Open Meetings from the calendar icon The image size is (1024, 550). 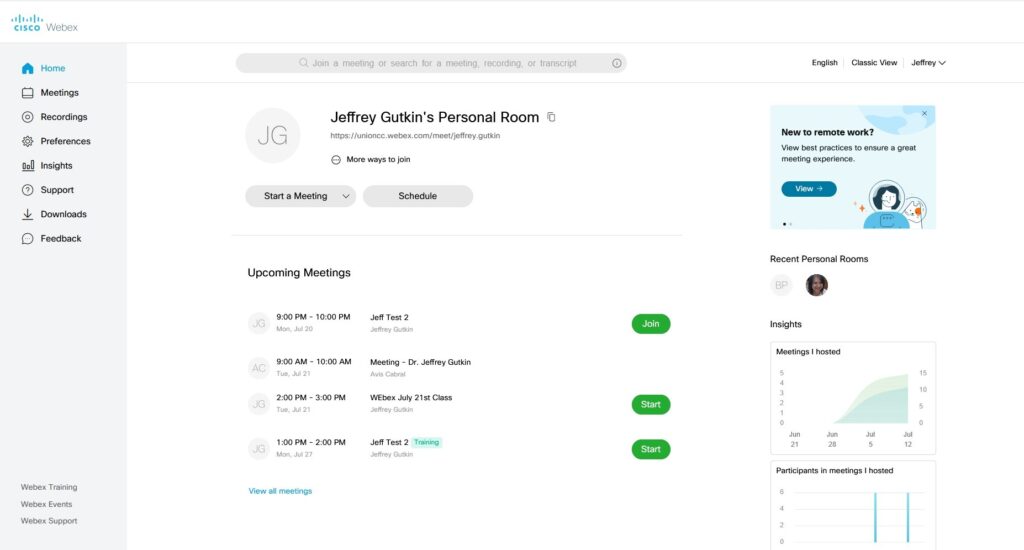pyautogui.click(x=27, y=93)
